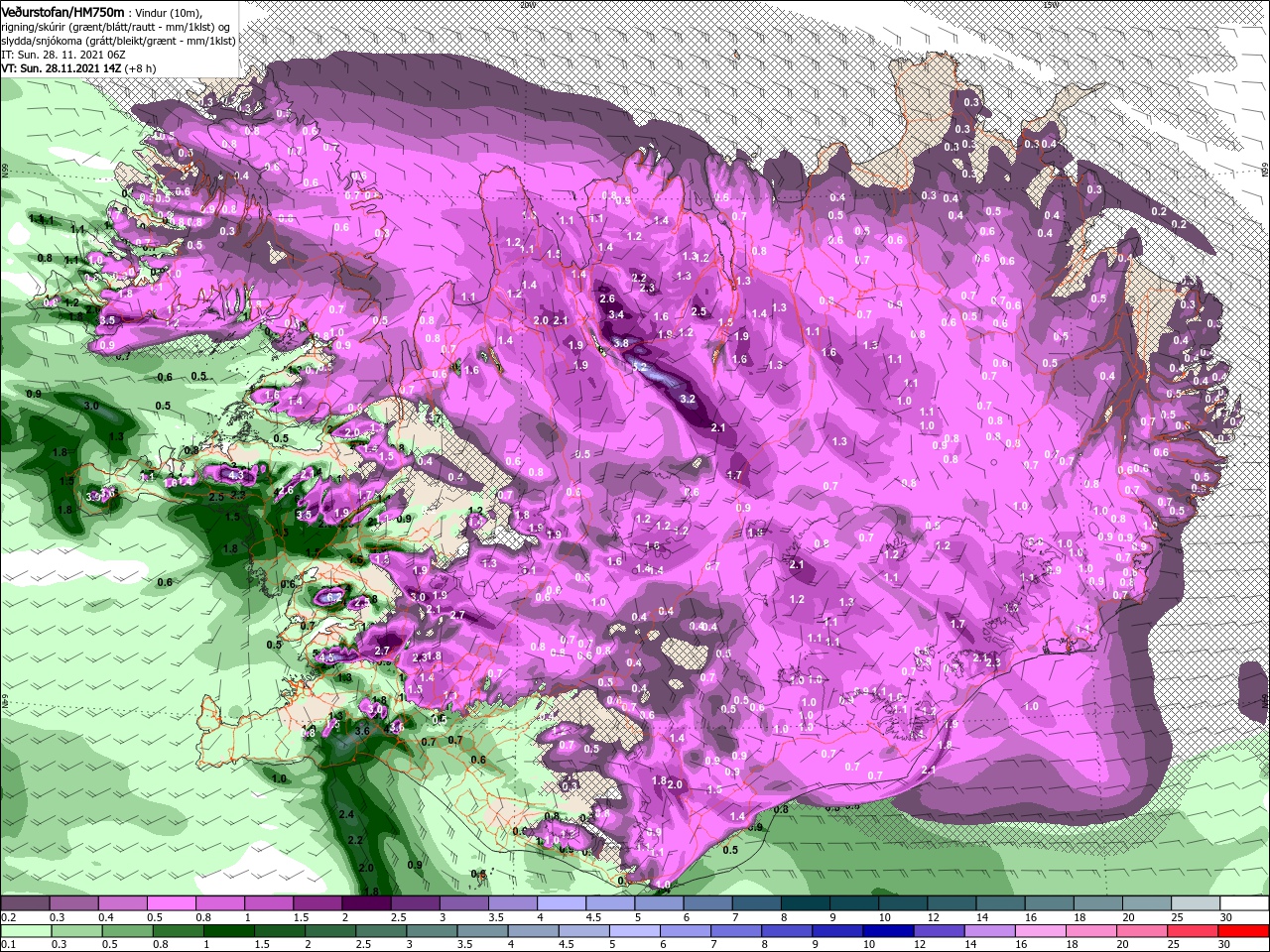
Task: Click the 3.2 snowfall value on the map
Action: (688, 398)
